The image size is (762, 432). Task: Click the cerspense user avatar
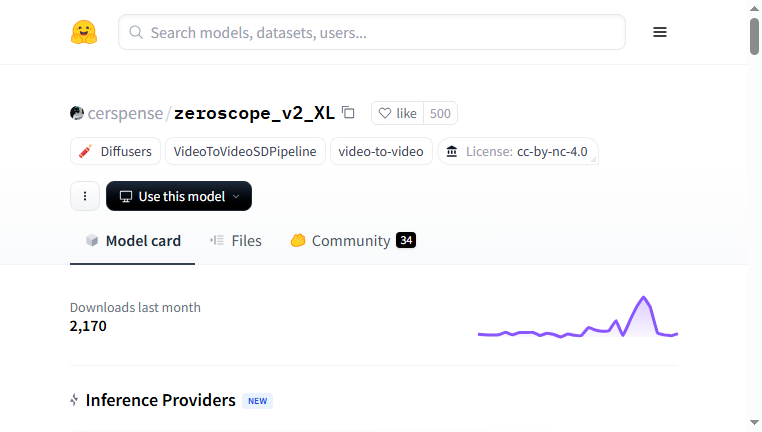pyautogui.click(x=77, y=113)
